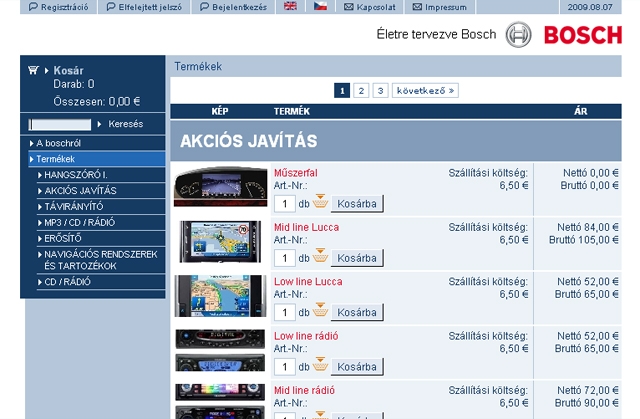Click the basket icon in Low line rádió row
640x419 pixels.
(320, 364)
